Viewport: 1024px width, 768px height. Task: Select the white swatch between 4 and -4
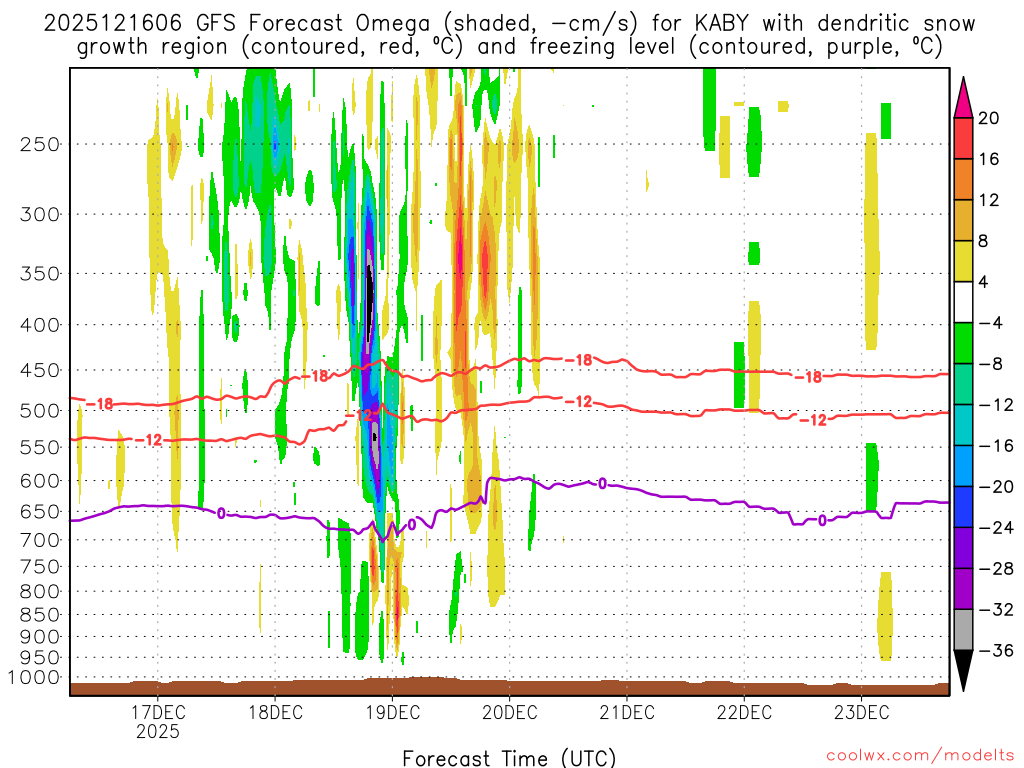[x=964, y=302]
